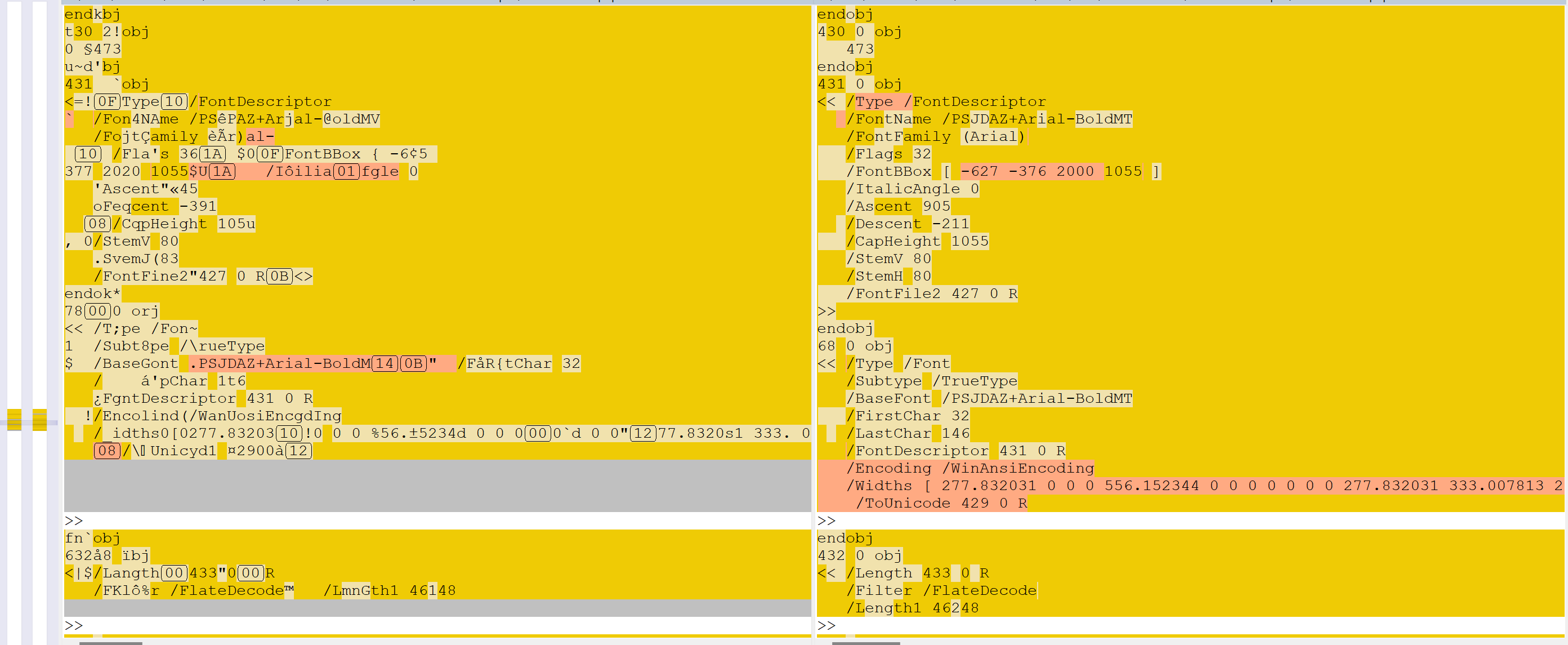This screenshot has height=645, width=1568.
Task: Click the '/FontBBox [ -627 -376 2000 1055 ]' line
Action: (1003, 171)
